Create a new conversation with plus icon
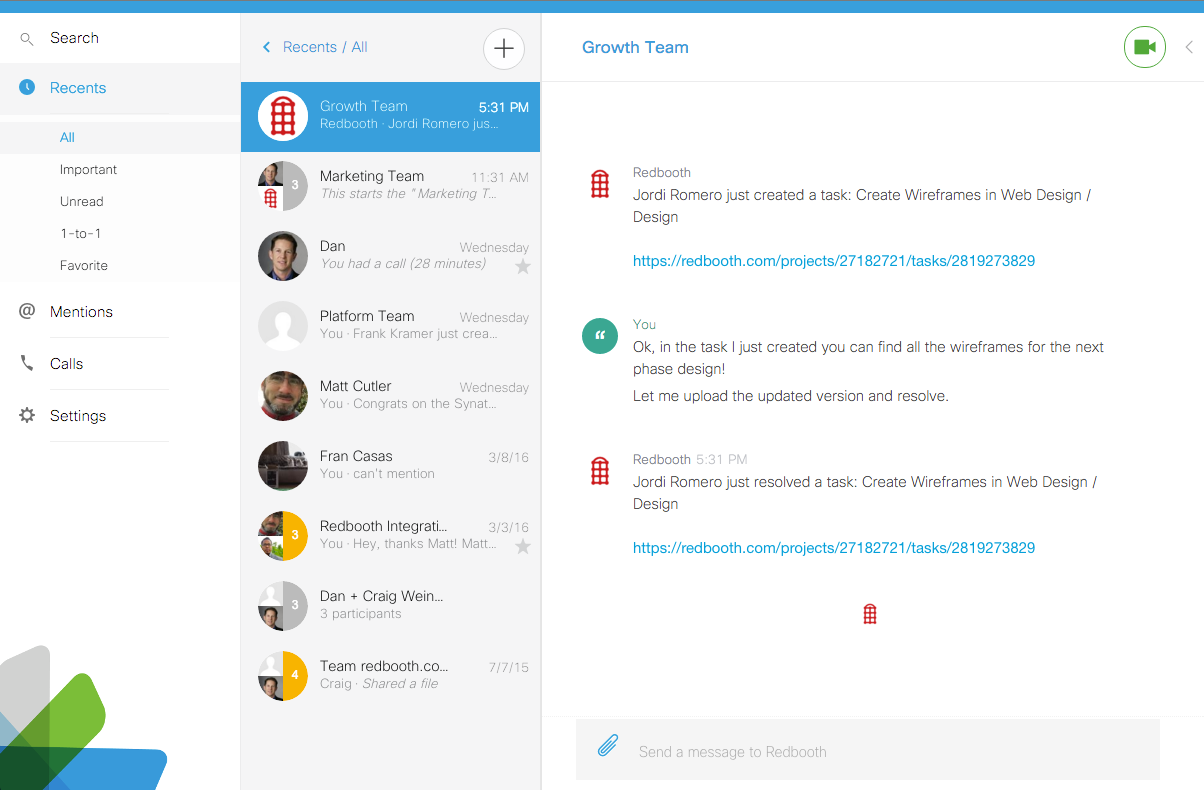The image size is (1204, 790). 503,48
